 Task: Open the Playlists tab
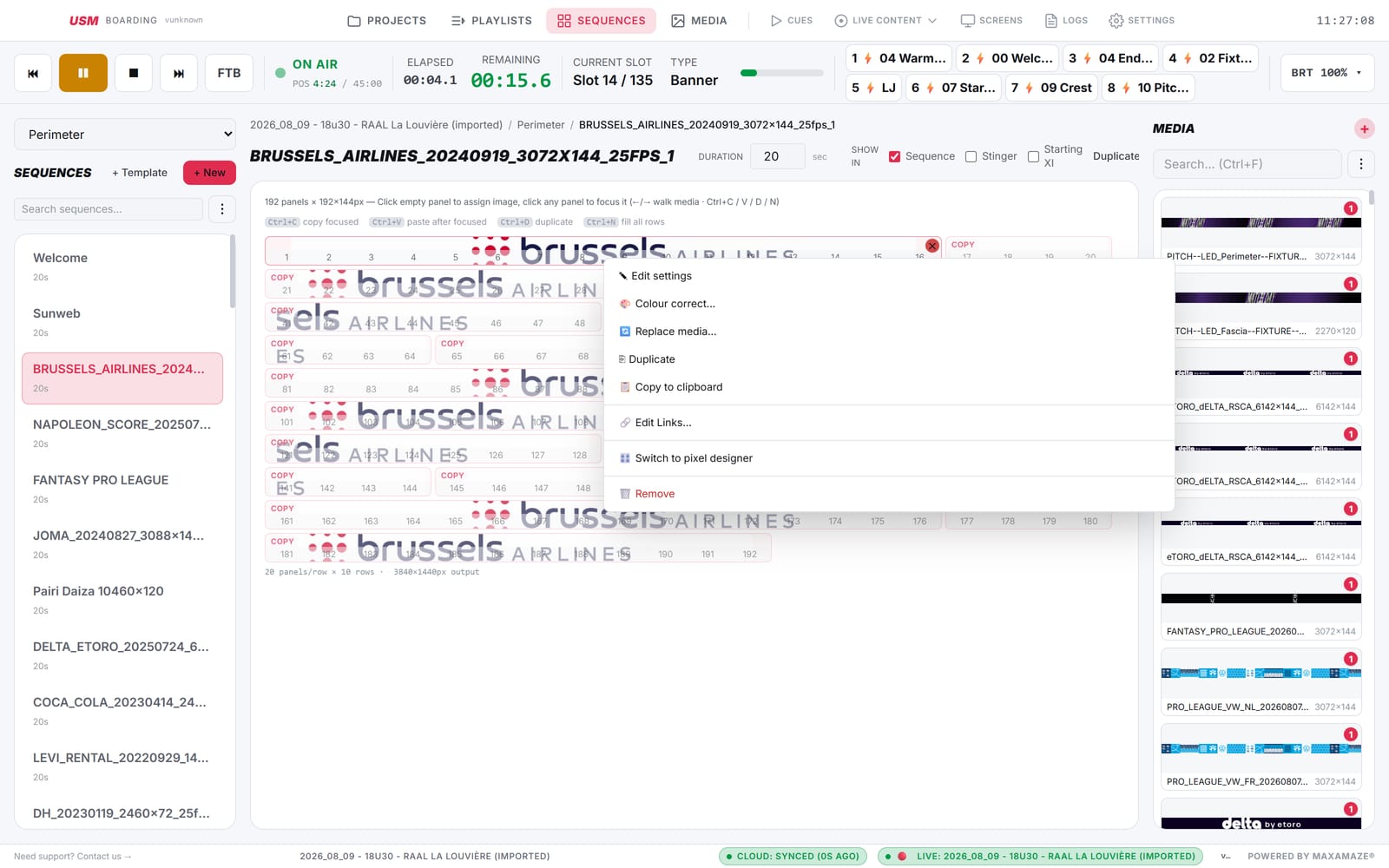(491, 20)
